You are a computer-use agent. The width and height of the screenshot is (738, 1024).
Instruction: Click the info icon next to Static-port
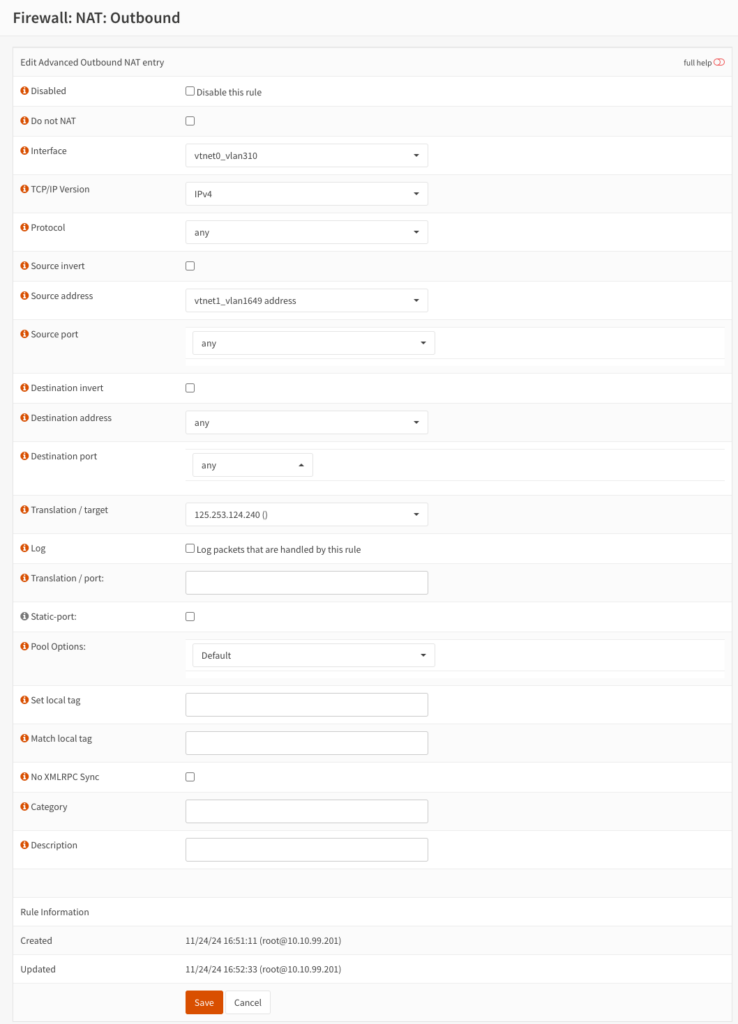pyautogui.click(x=24, y=616)
